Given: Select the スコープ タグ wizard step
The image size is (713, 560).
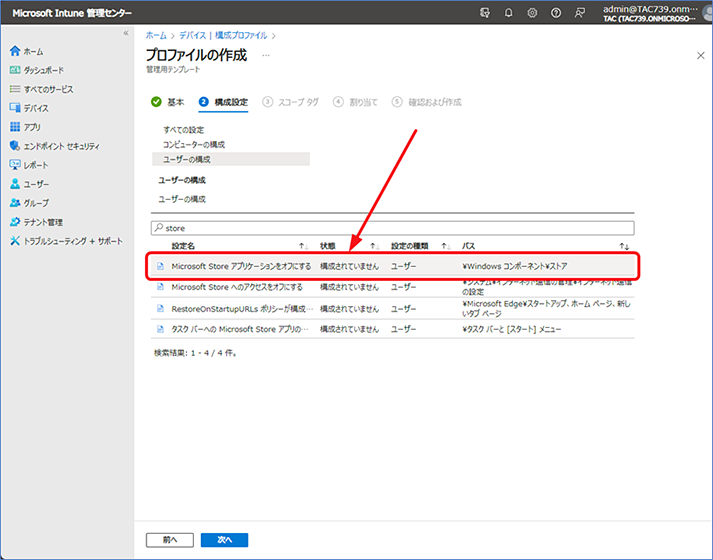Looking at the screenshot, I should tap(291, 102).
